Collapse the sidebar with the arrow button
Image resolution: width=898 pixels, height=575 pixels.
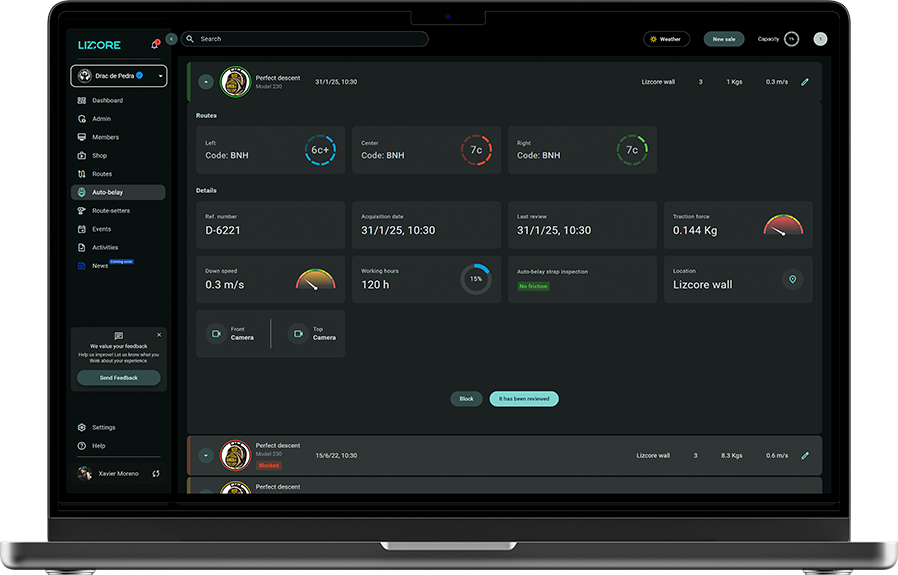(x=171, y=39)
